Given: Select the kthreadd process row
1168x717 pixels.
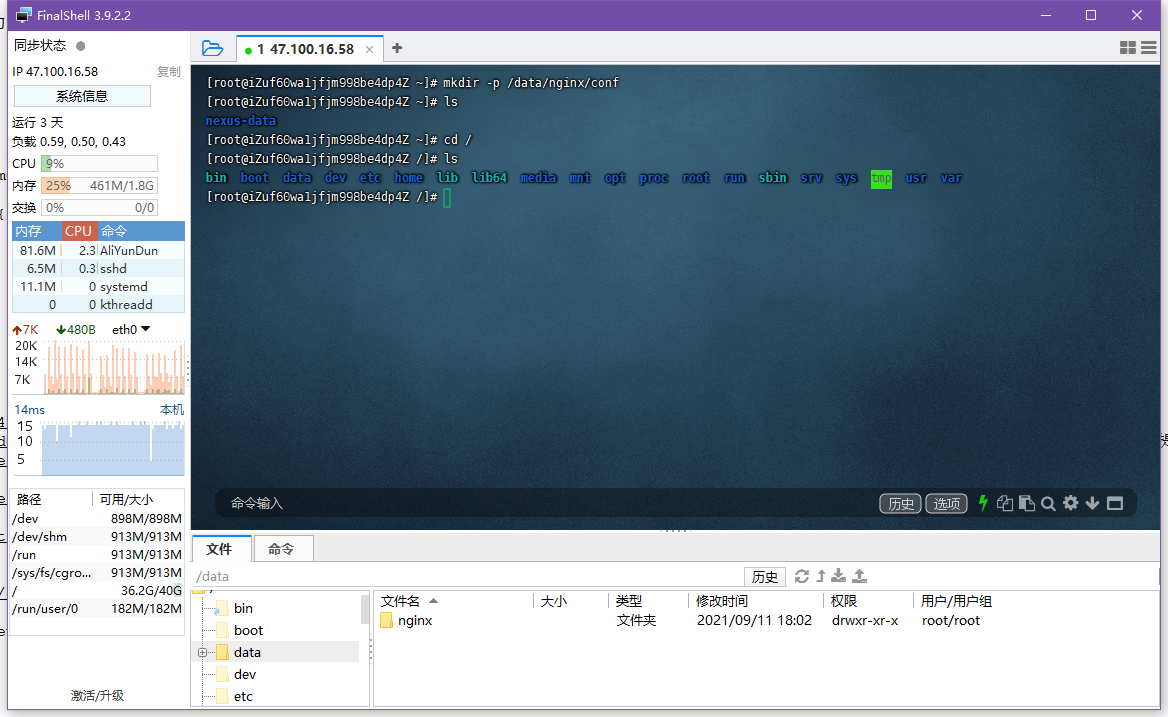Looking at the screenshot, I should pyautogui.click(x=98, y=305).
